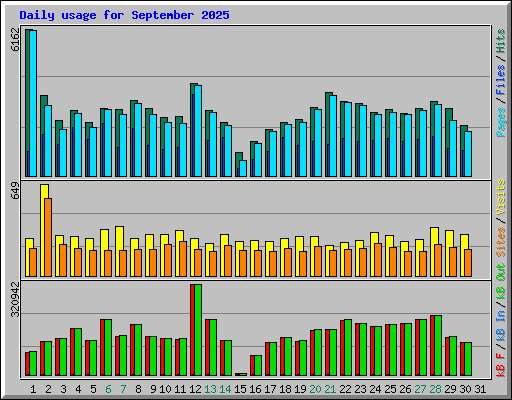Click the orange sites bar for day 2

pos(48,237)
